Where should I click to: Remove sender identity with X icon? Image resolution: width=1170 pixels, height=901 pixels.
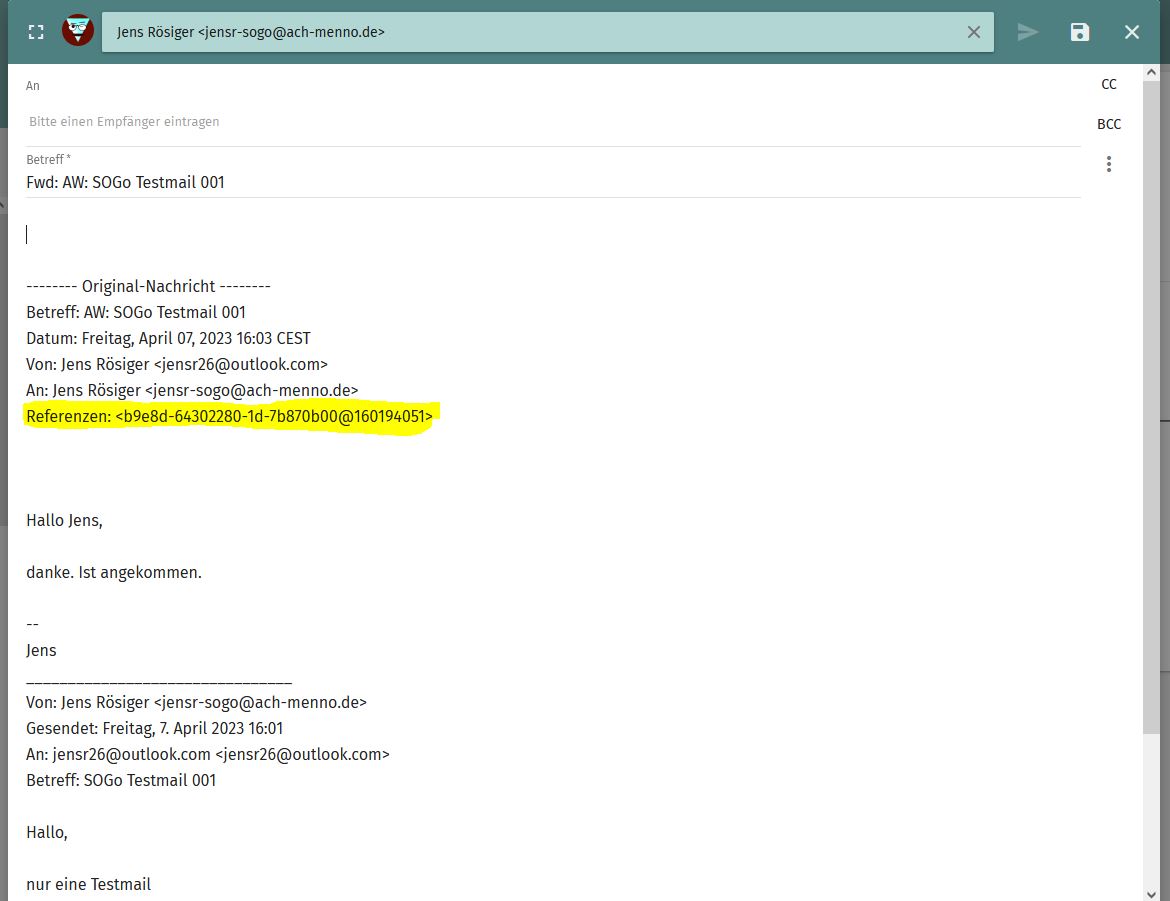click(x=974, y=32)
